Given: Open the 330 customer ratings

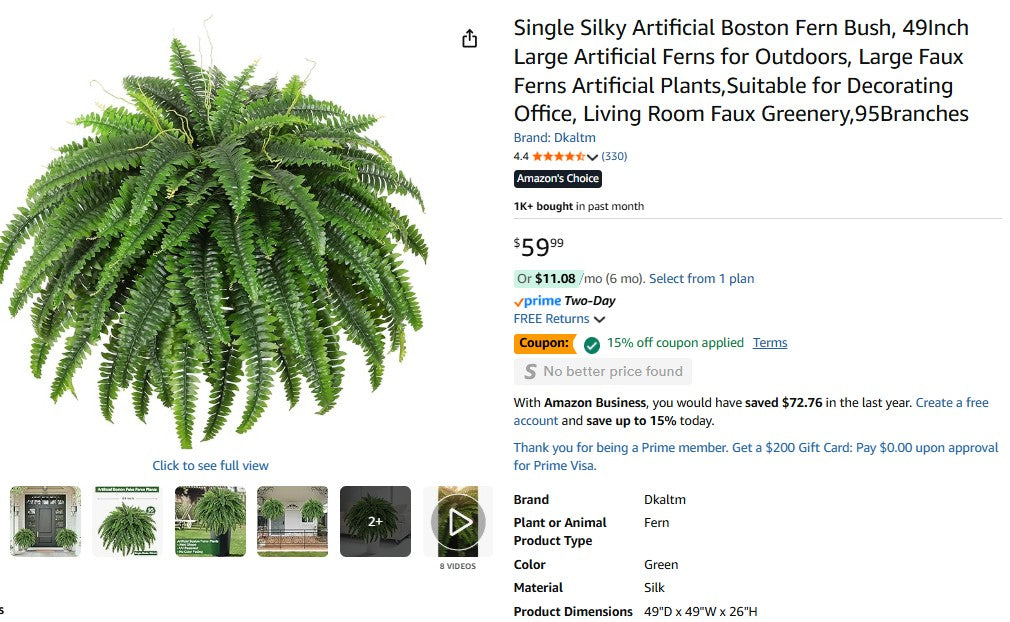Looking at the screenshot, I should coord(613,156).
